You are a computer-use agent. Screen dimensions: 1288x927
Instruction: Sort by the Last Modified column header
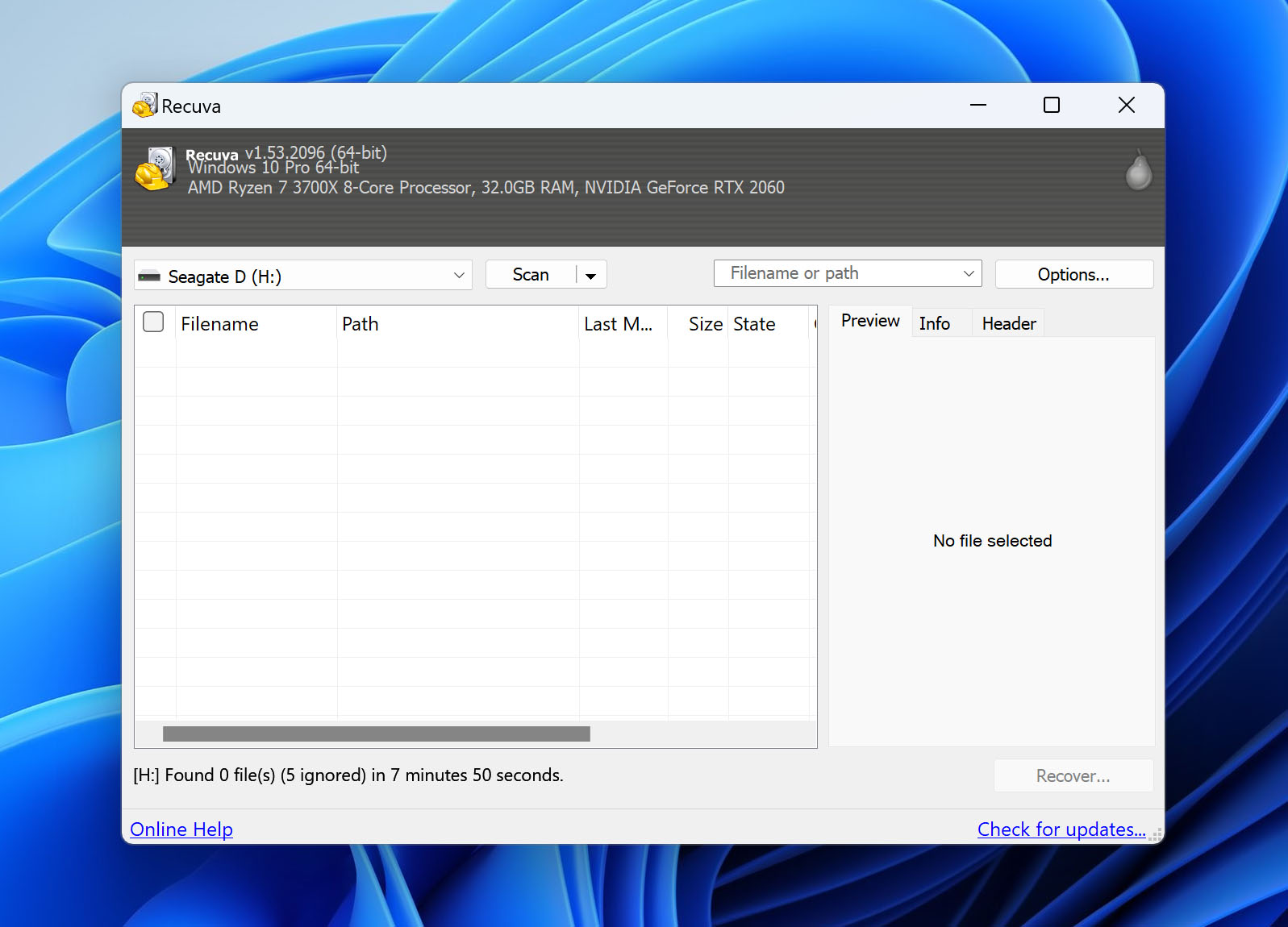pos(623,324)
